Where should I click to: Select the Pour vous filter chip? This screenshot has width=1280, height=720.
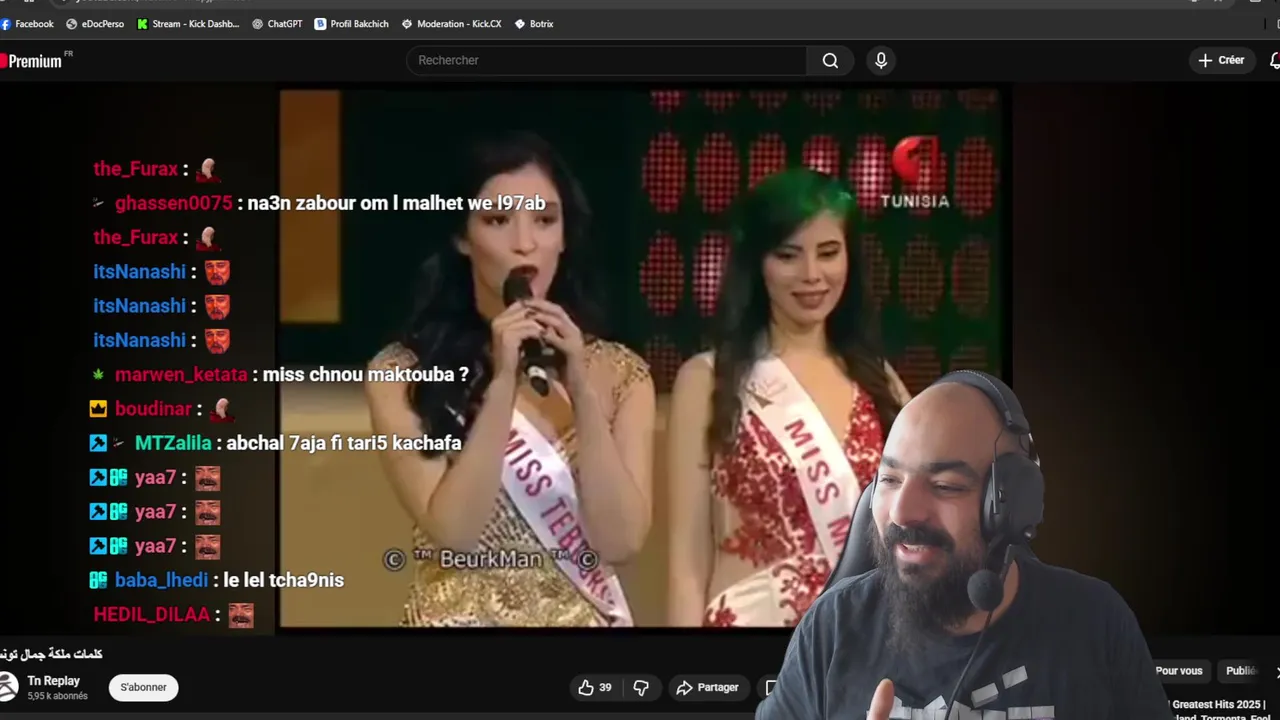[1179, 671]
